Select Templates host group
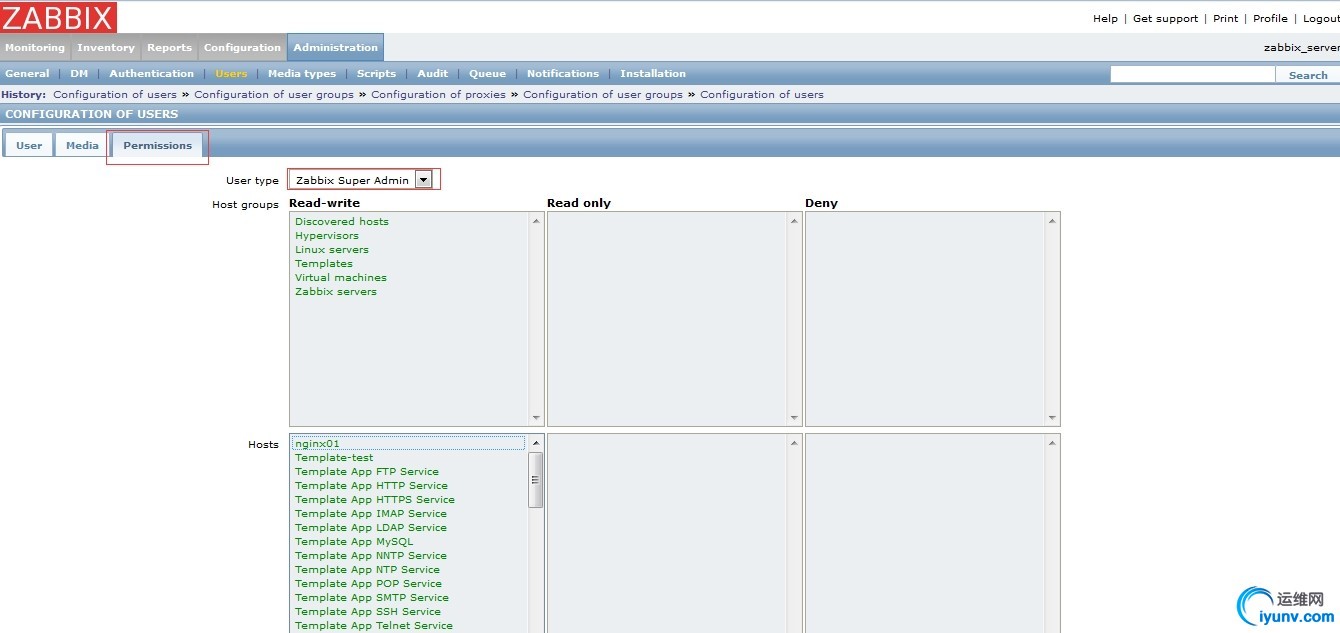Viewport: 1340px width, 633px height. click(324, 264)
